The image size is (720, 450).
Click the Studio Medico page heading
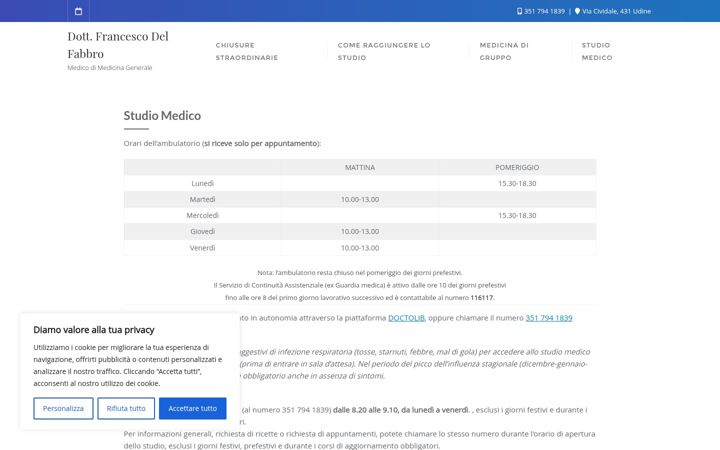pyautogui.click(x=162, y=115)
